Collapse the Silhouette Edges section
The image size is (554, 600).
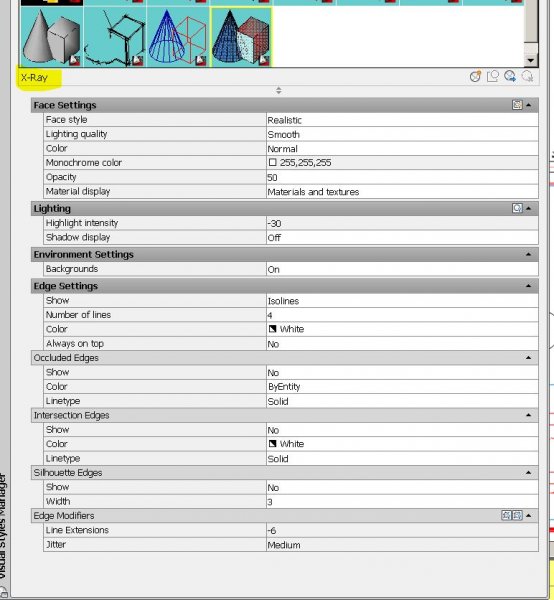tap(529, 473)
